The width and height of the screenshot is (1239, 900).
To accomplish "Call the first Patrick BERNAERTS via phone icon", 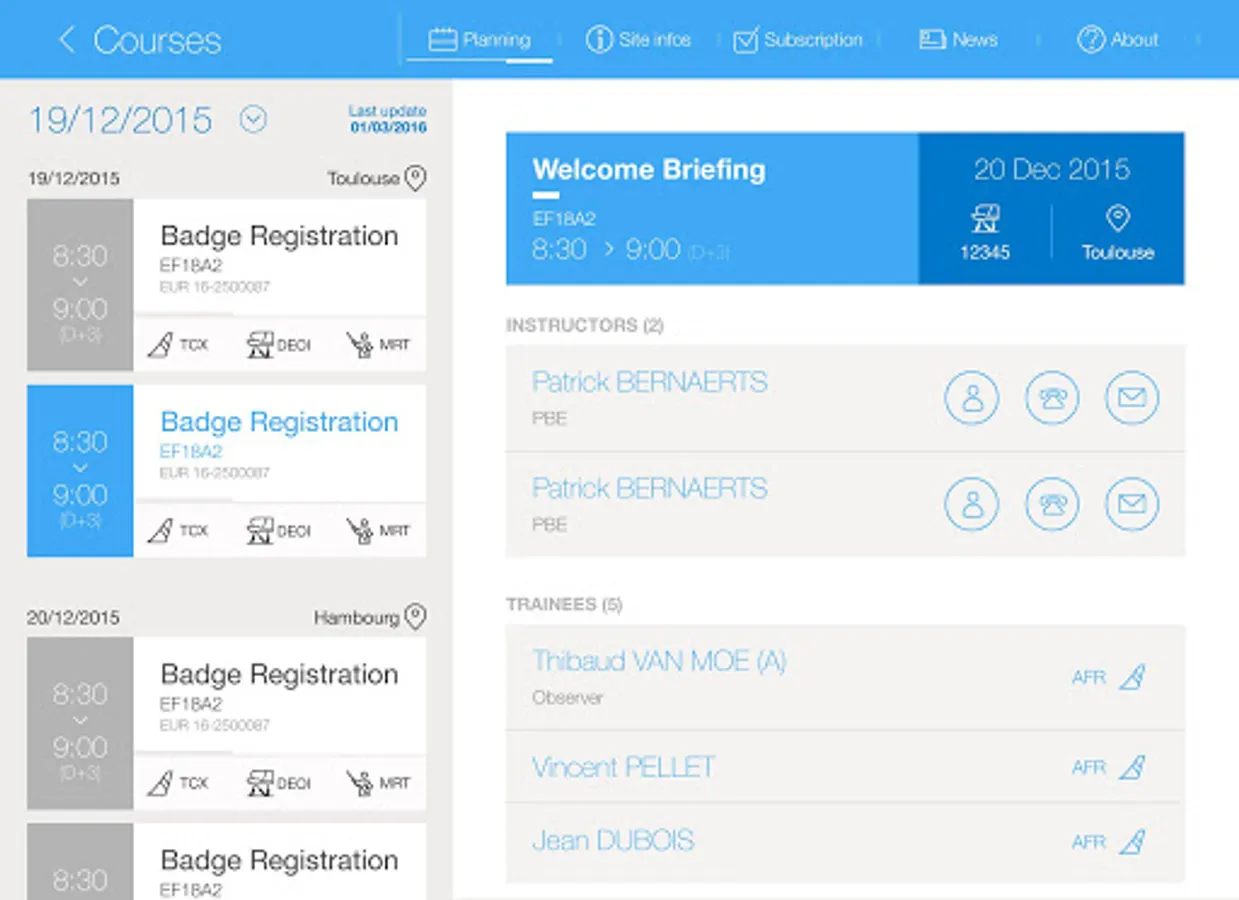I will click(x=1052, y=398).
